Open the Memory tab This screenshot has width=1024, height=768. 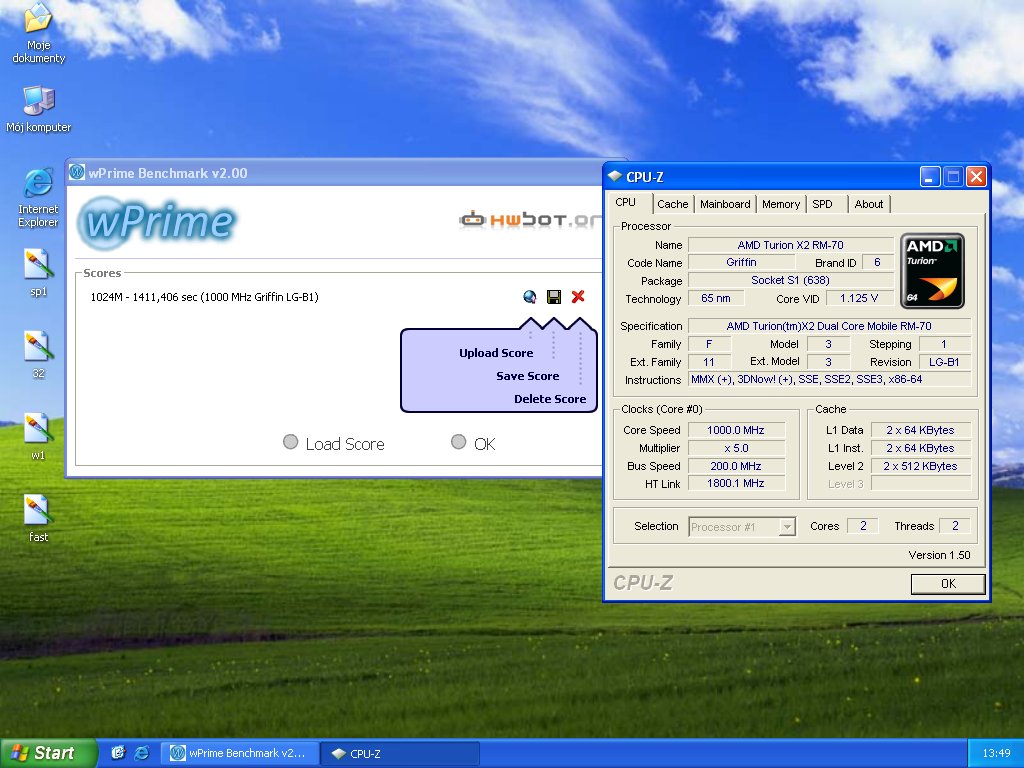[x=780, y=204]
